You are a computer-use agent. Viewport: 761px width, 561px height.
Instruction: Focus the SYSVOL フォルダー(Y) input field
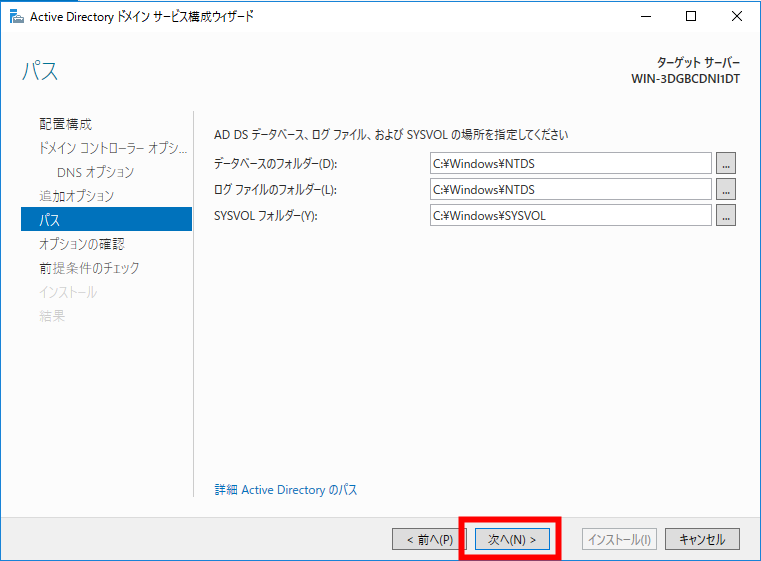coord(571,215)
